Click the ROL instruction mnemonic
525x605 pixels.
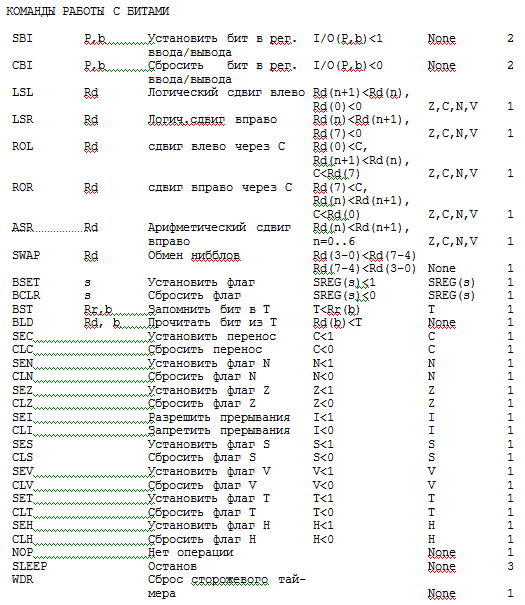[22, 146]
